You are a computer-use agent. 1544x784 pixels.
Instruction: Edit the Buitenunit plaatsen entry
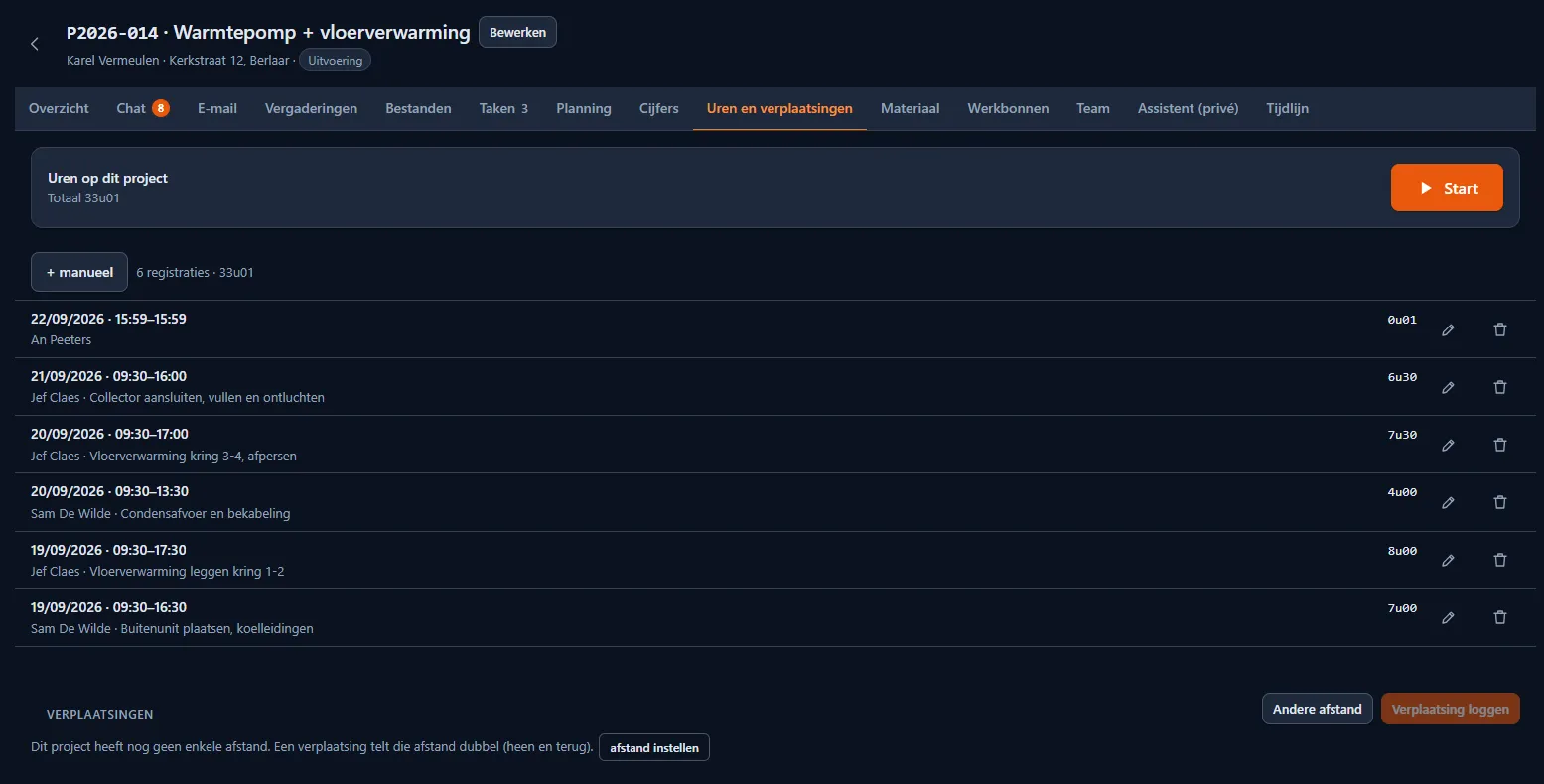pos(1448,617)
